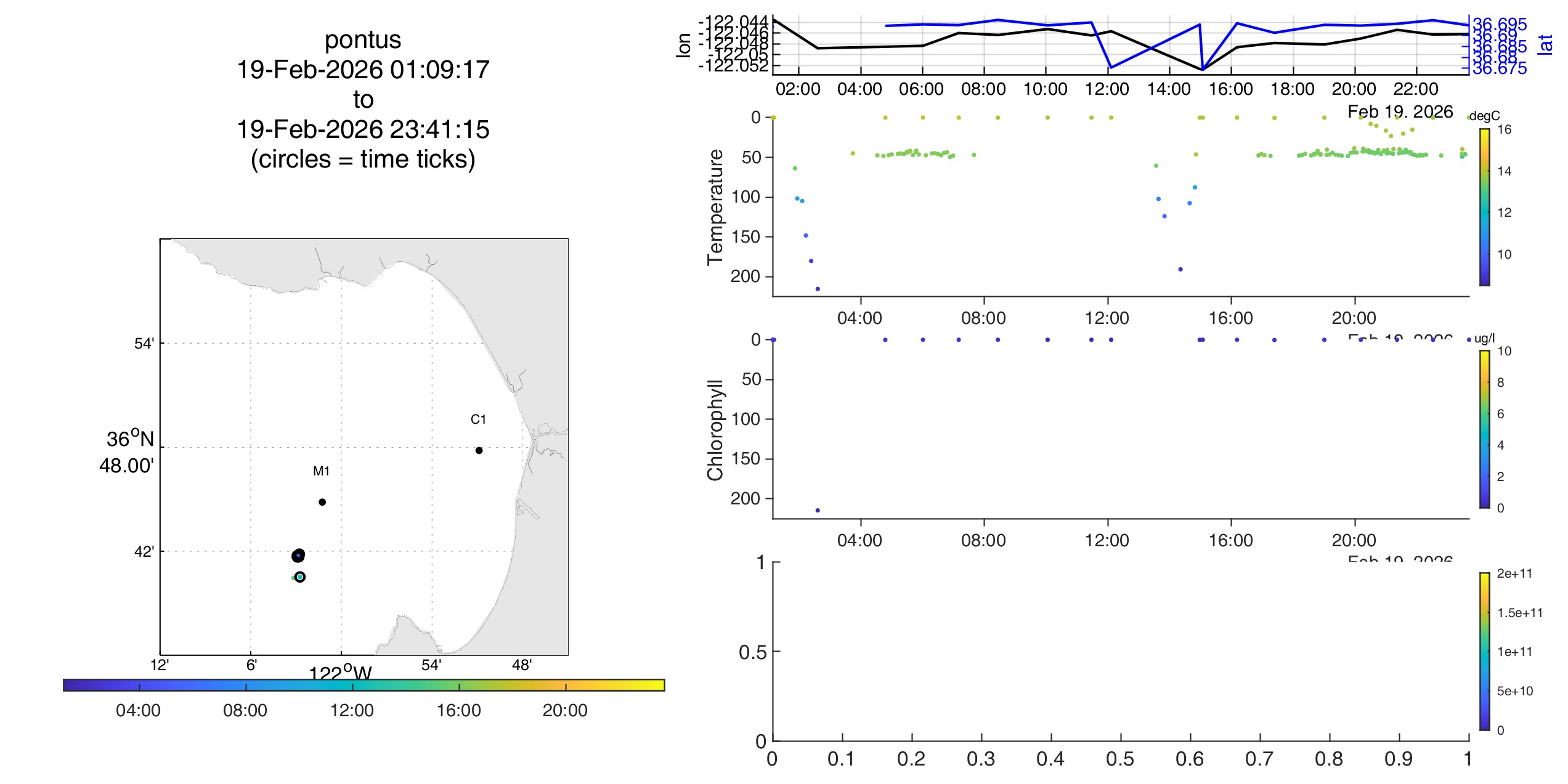Click the 190 m temperature point near 14:20

(x=1180, y=269)
